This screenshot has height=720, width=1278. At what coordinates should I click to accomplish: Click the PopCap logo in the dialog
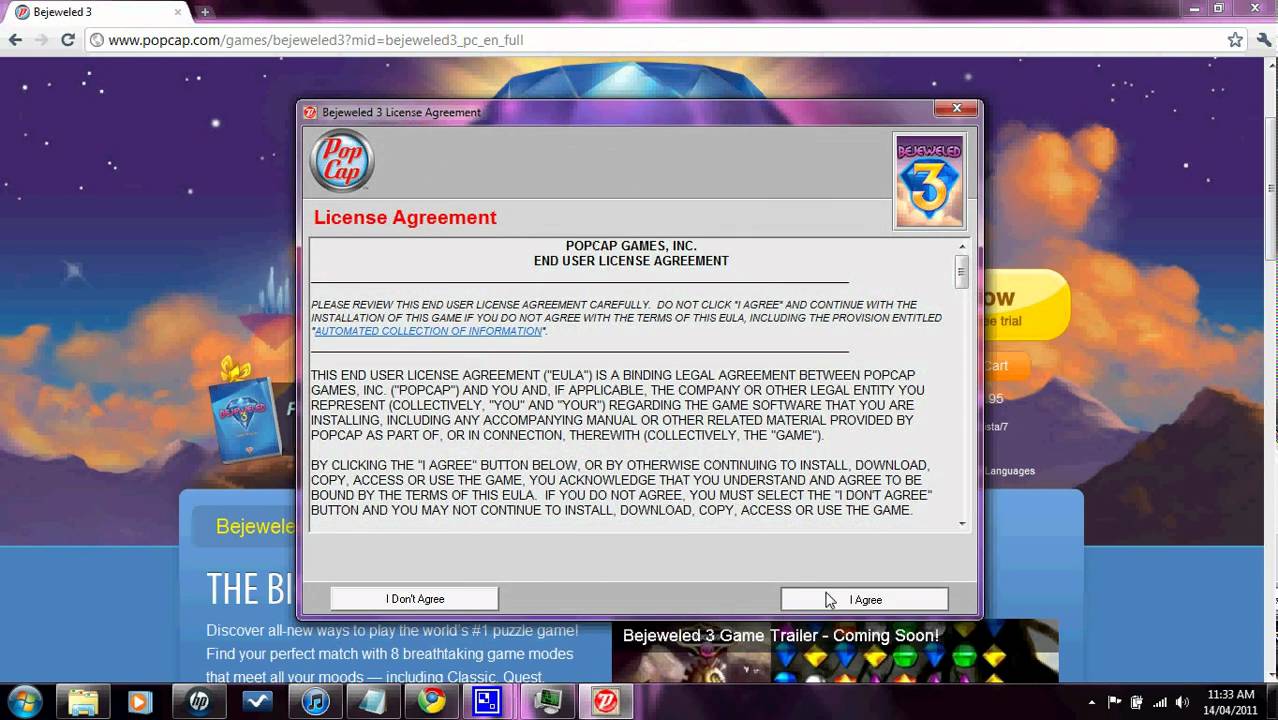tap(342, 160)
